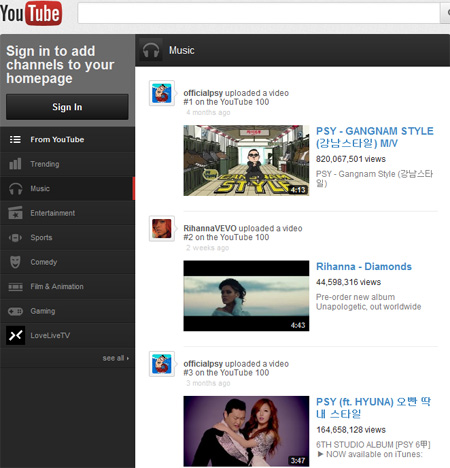Click the LoveLiveTV channel icon
450x468 pixels.
coord(16,335)
